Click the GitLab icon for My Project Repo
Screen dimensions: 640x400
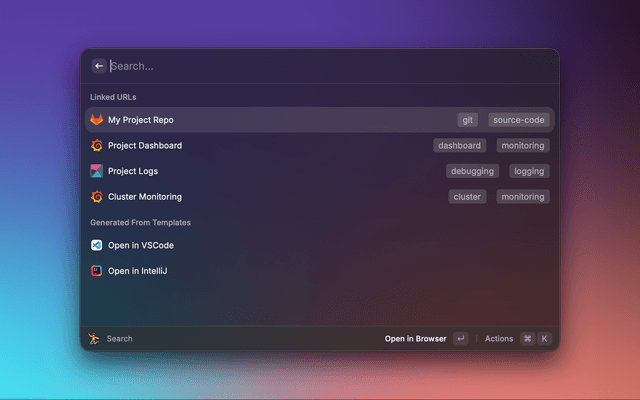[x=97, y=120]
